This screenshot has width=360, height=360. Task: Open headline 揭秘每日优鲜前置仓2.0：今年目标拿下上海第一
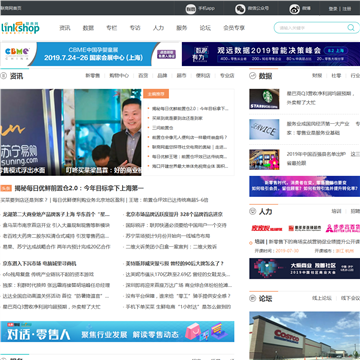[x=79, y=188]
